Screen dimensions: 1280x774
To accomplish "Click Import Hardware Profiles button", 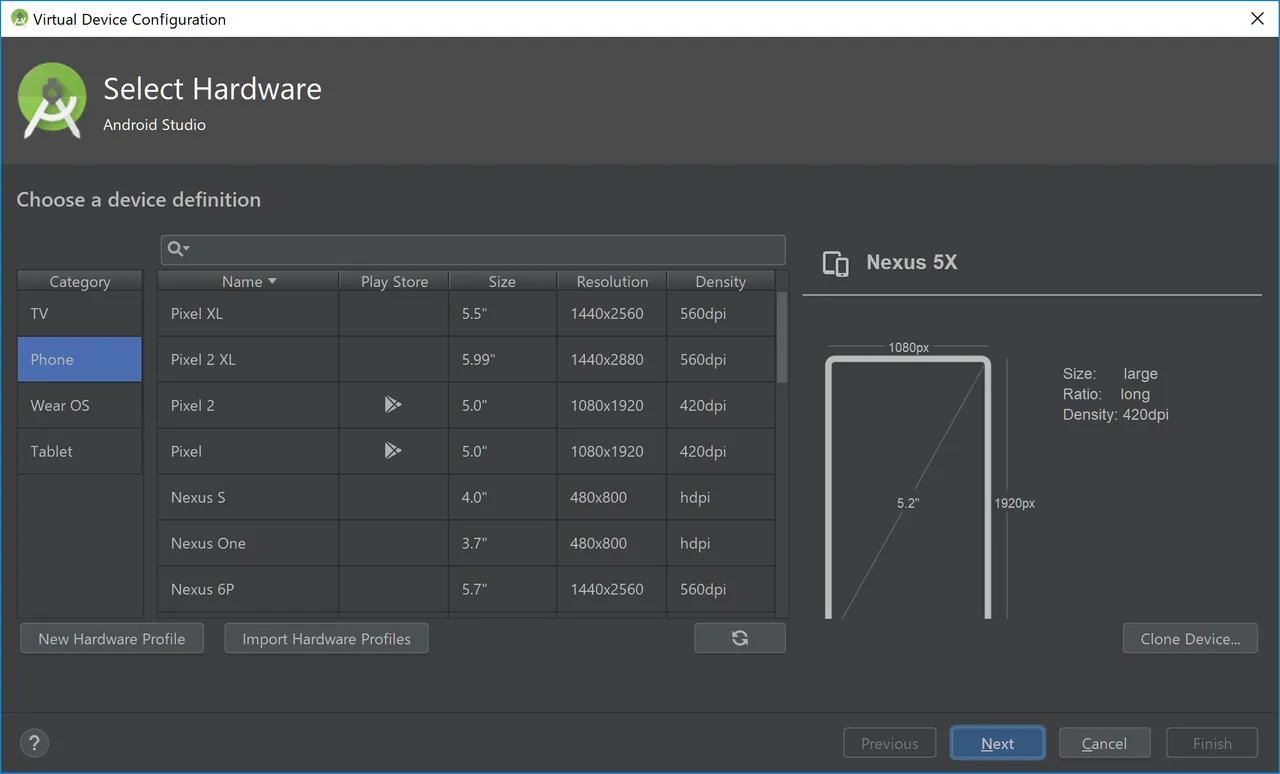I will point(326,638).
